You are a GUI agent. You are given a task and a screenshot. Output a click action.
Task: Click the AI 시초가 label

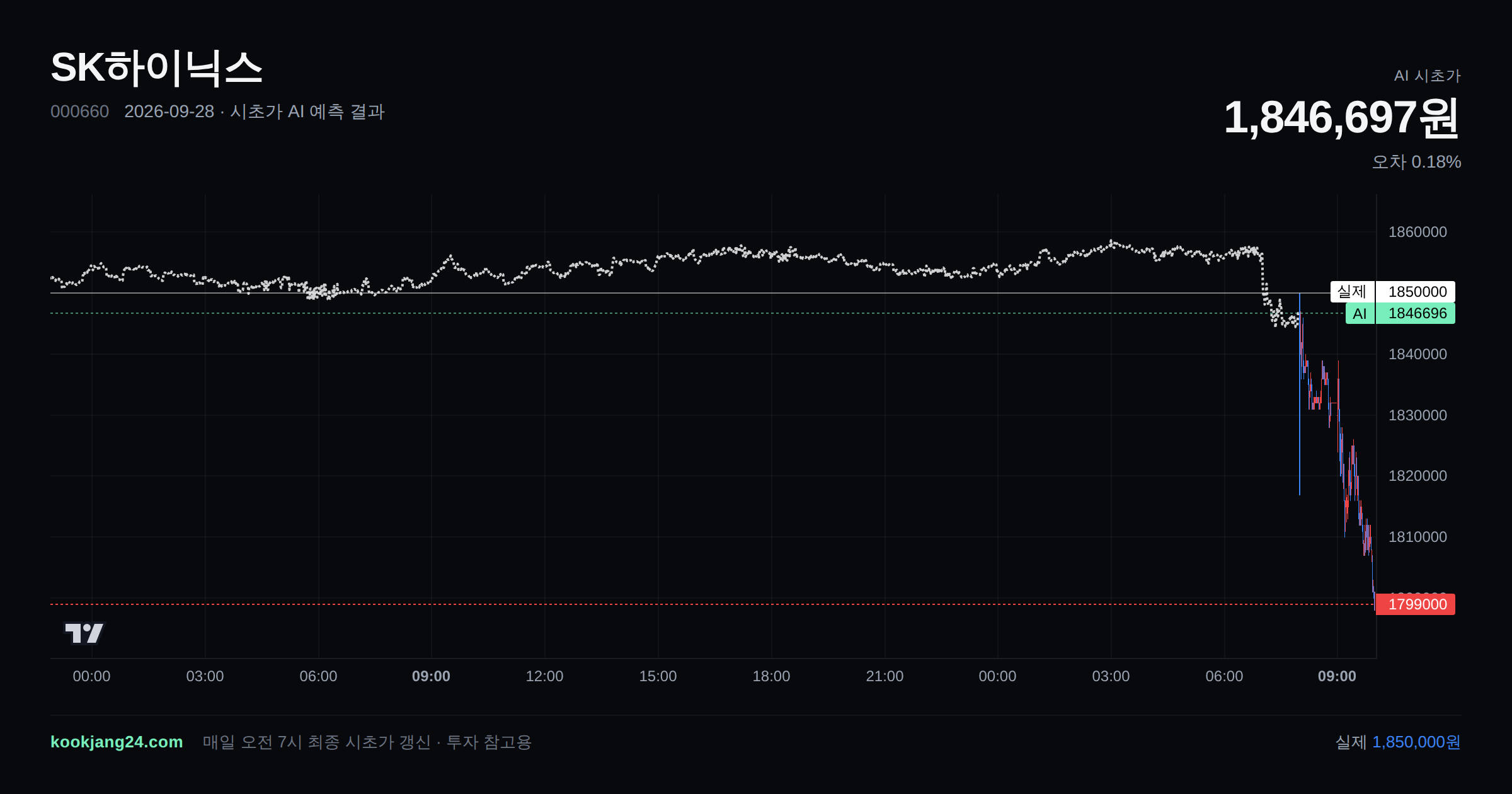tap(1427, 76)
